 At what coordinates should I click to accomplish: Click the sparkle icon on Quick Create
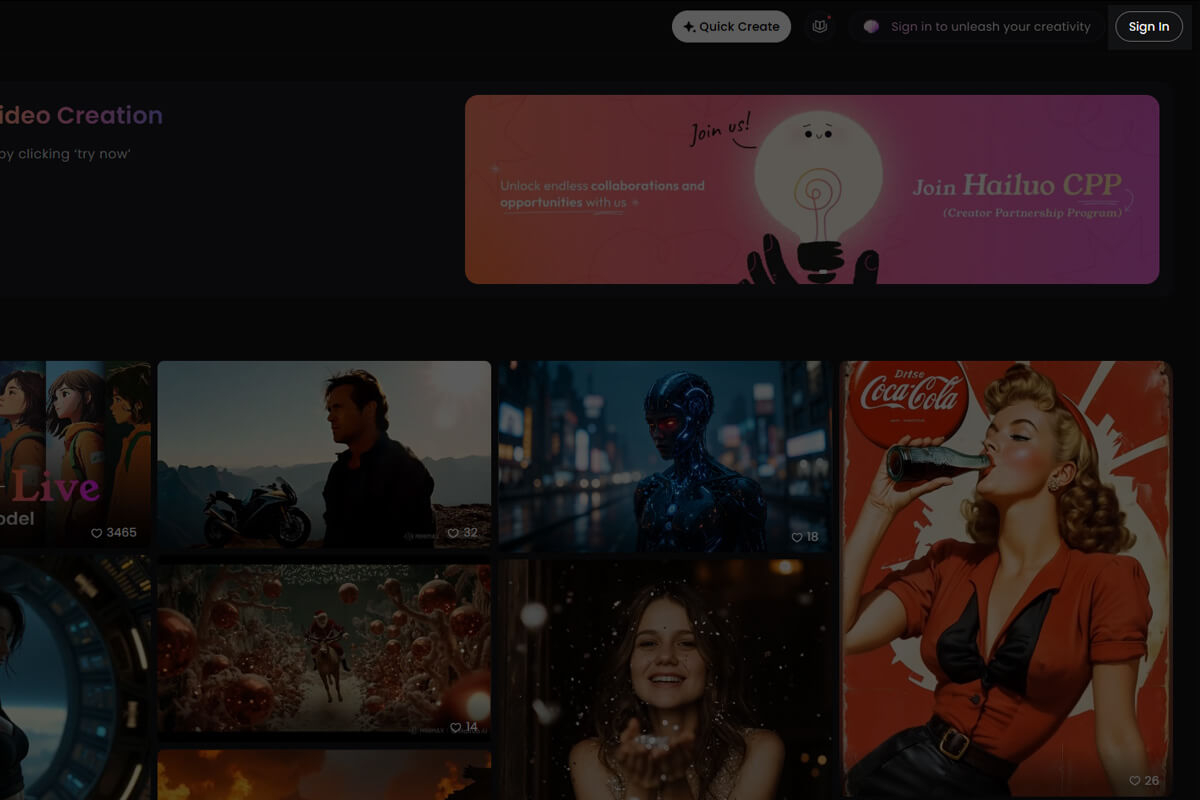pyautogui.click(x=689, y=27)
